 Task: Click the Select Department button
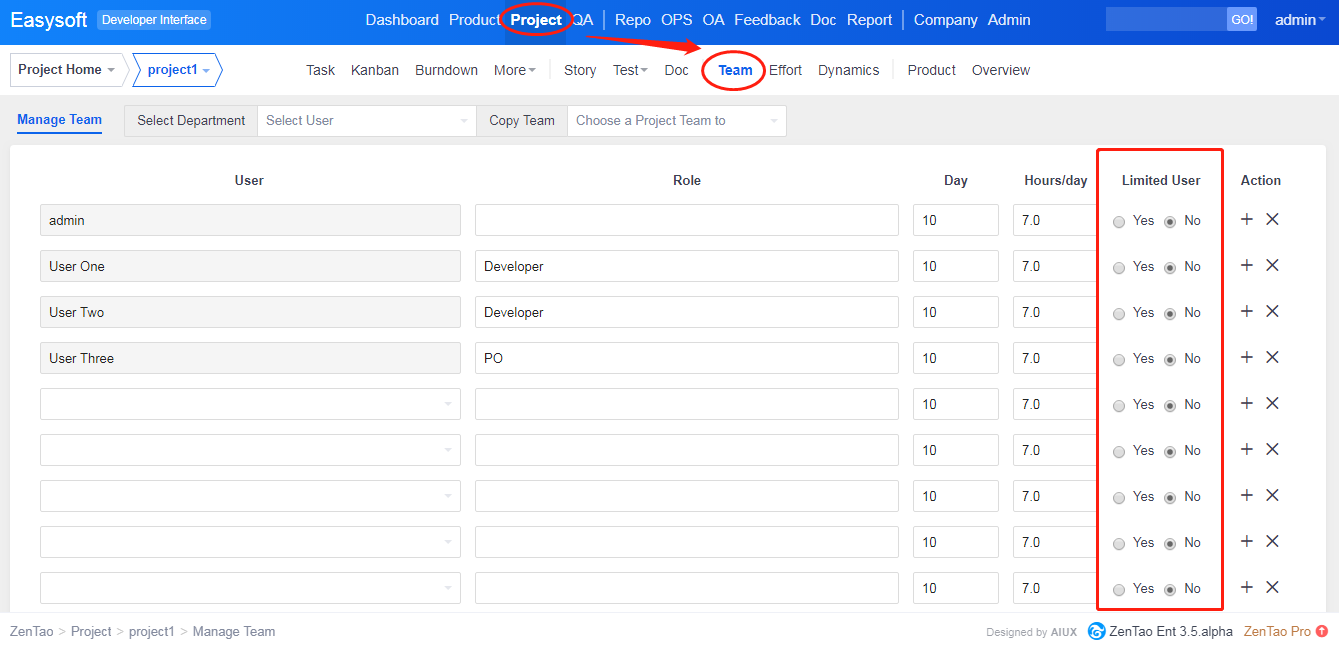pos(191,121)
